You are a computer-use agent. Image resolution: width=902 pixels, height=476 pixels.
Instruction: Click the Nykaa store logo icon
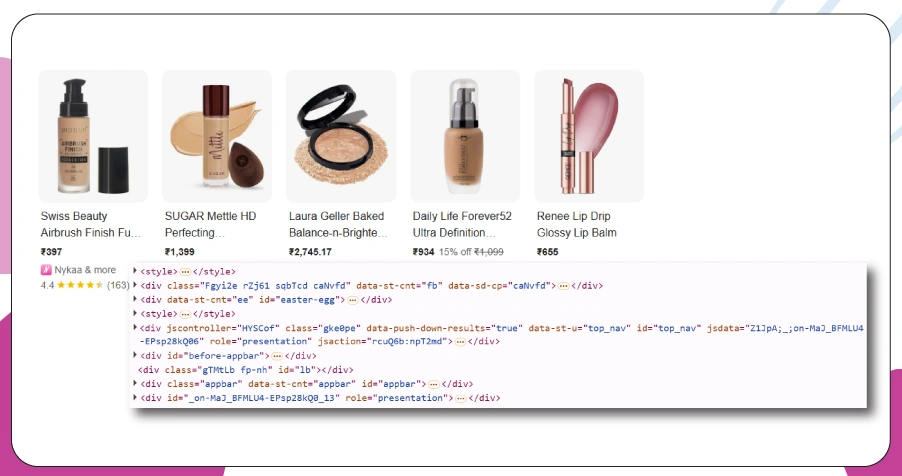(x=45, y=270)
